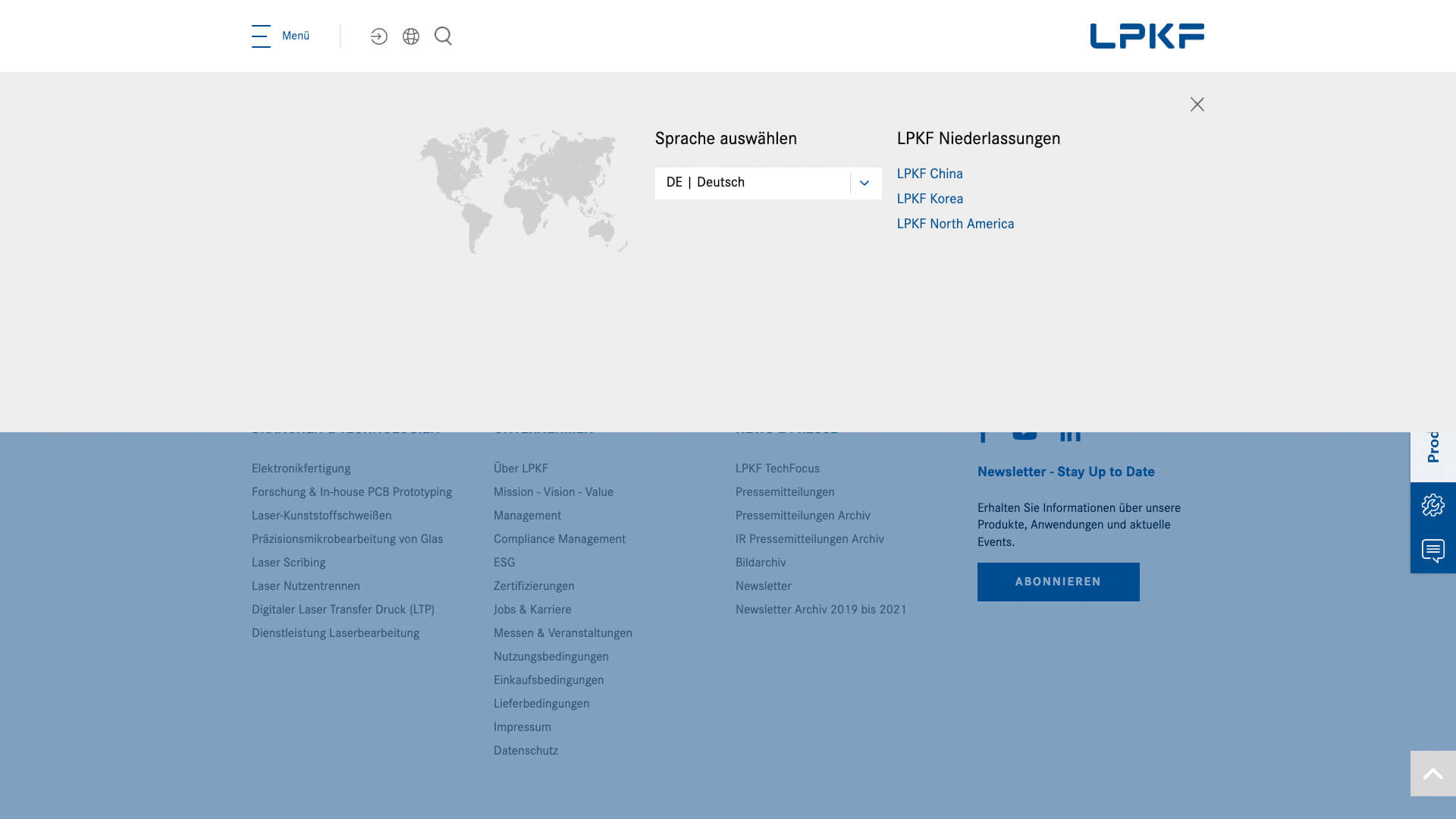Select Menü in the top navigation
The width and height of the screenshot is (1456, 819).
(295, 36)
